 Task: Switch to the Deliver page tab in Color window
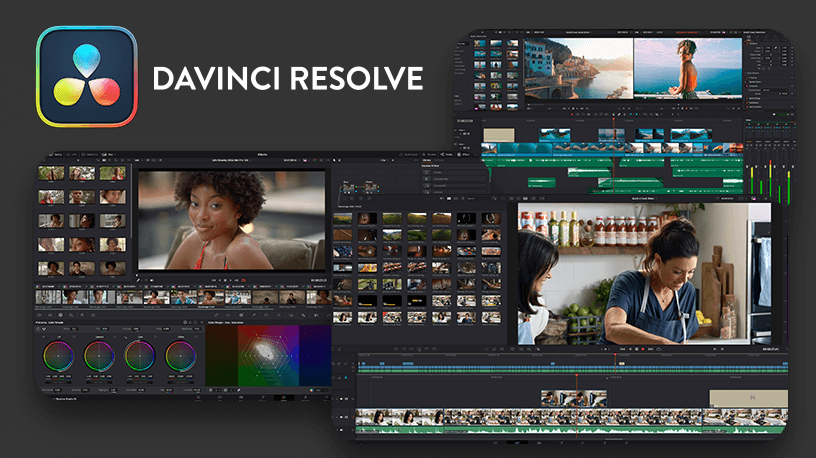coord(326,398)
